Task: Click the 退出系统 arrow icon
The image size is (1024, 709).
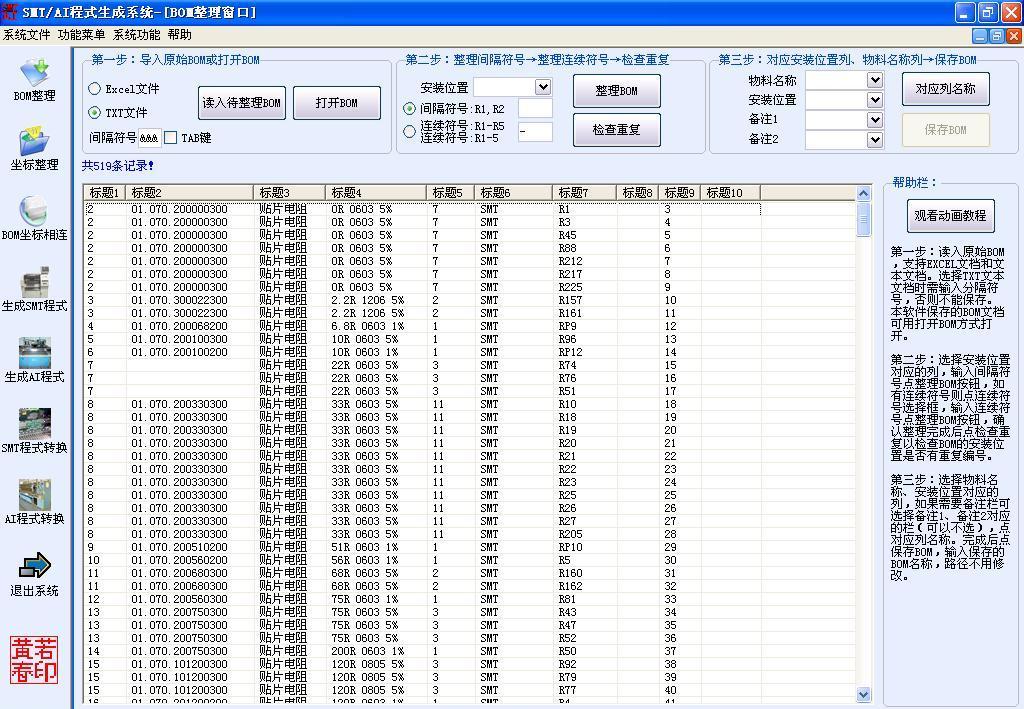Action: pos(34,567)
